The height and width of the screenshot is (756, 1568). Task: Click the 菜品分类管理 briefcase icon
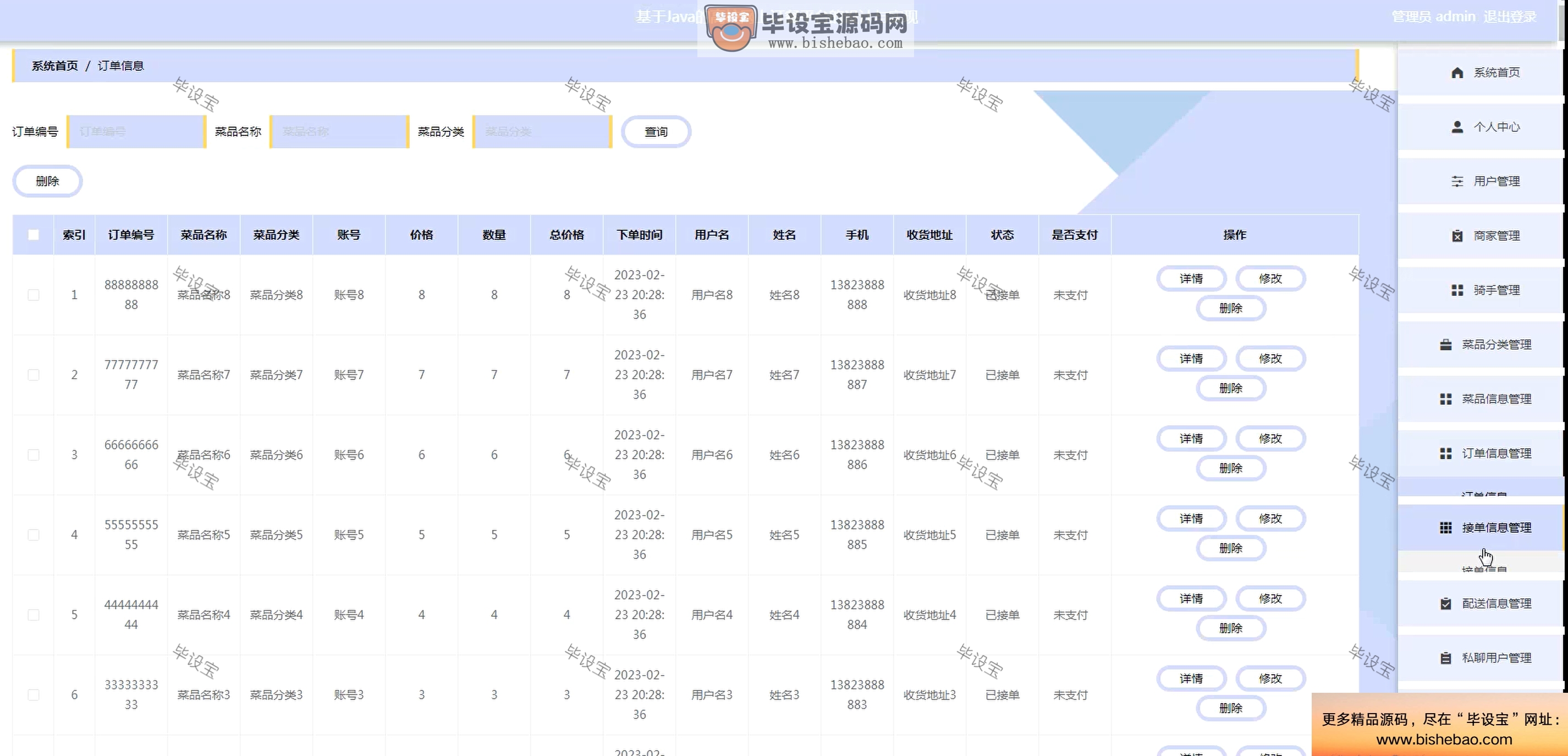click(1446, 345)
